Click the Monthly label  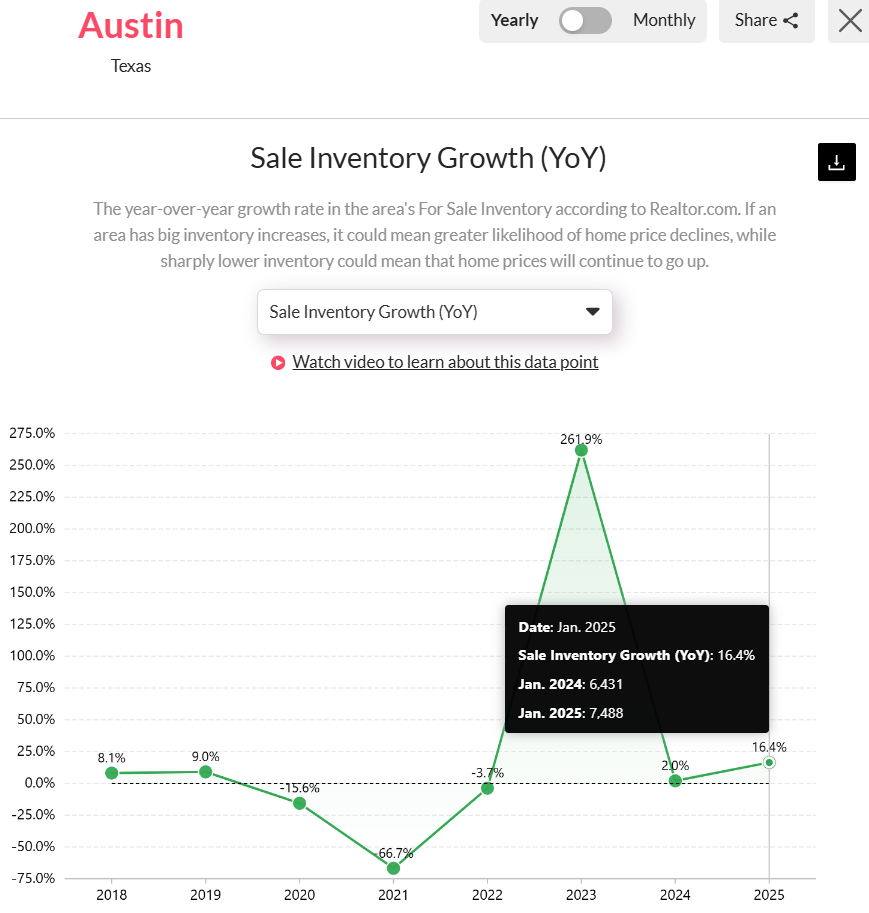click(663, 19)
